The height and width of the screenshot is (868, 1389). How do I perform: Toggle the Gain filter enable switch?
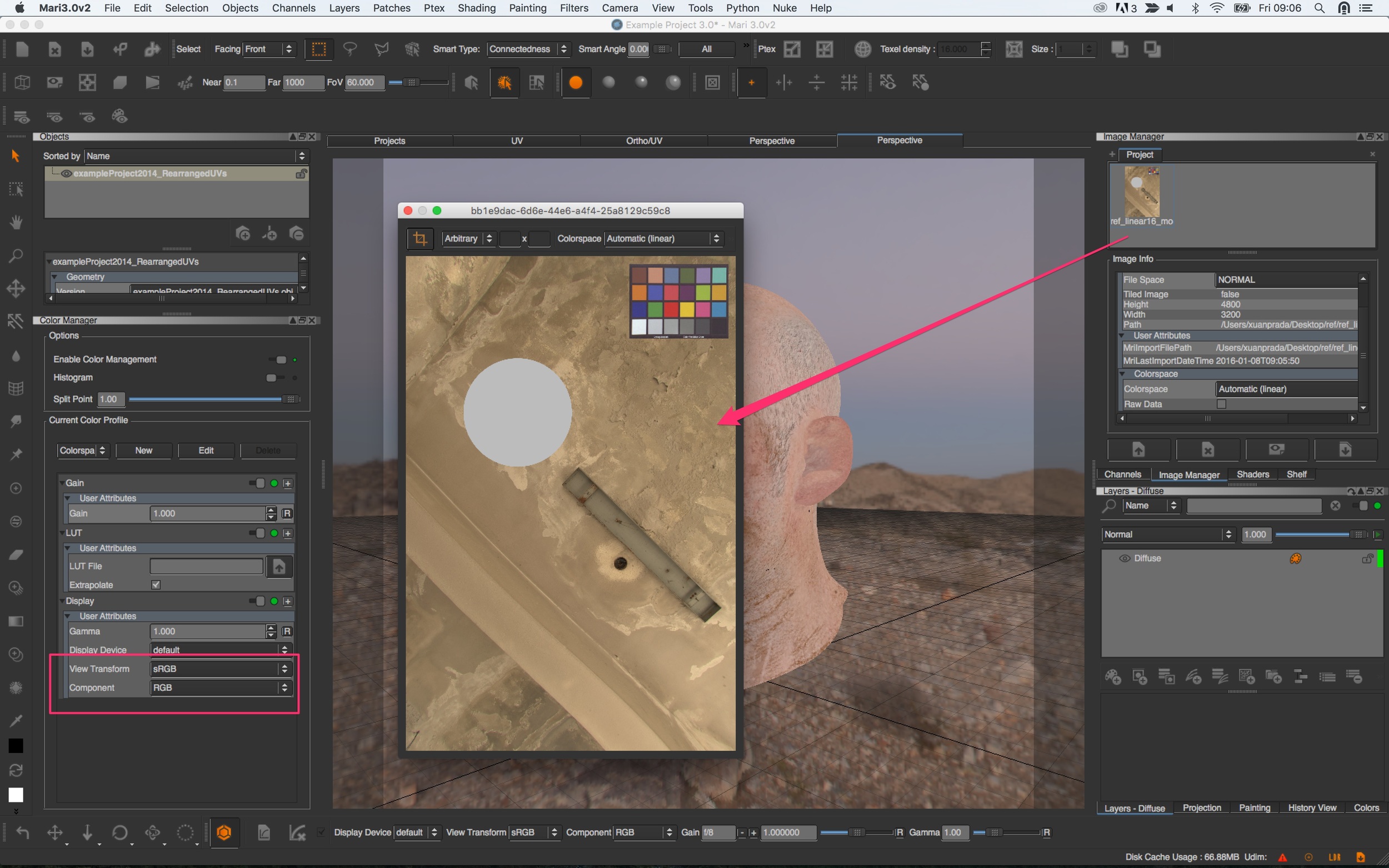click(257, 483)
